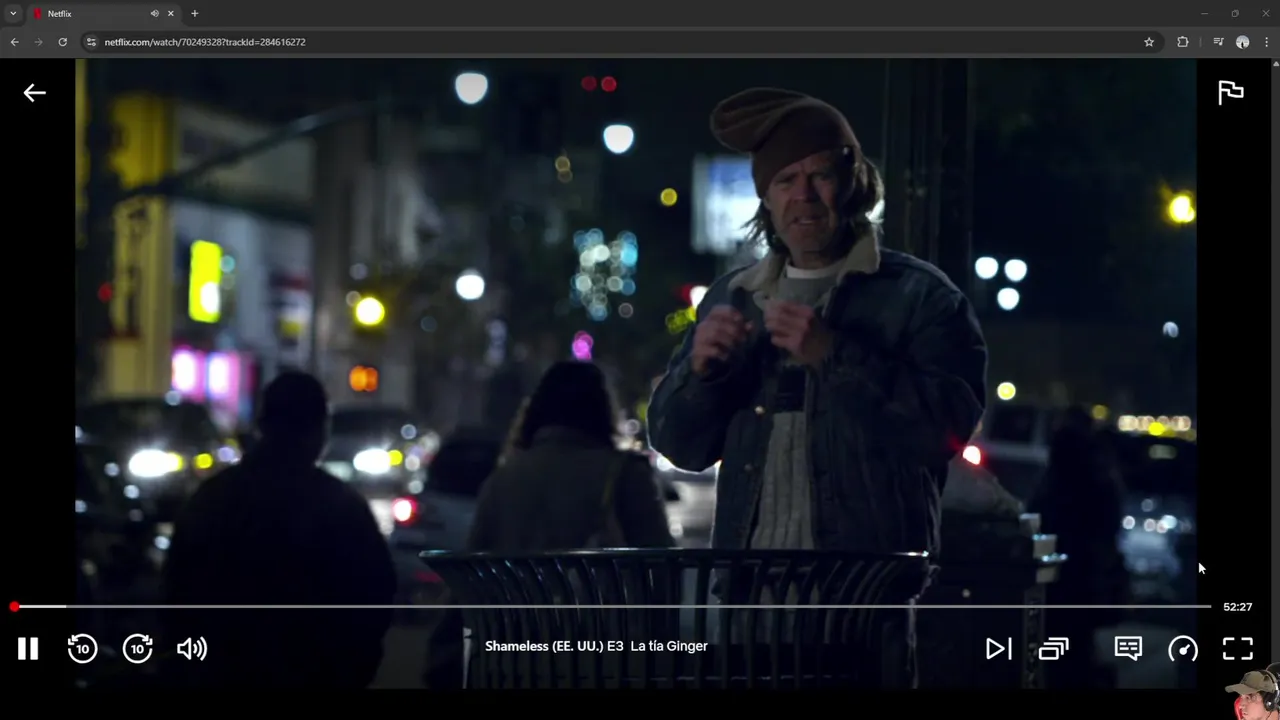Open a new browser tab

point(195,14)
